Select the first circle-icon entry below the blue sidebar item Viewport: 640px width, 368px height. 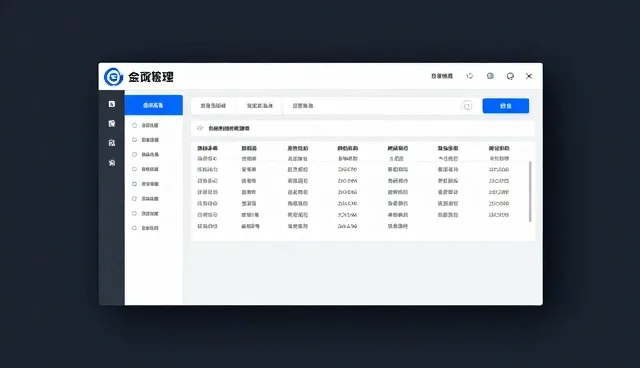145,125
